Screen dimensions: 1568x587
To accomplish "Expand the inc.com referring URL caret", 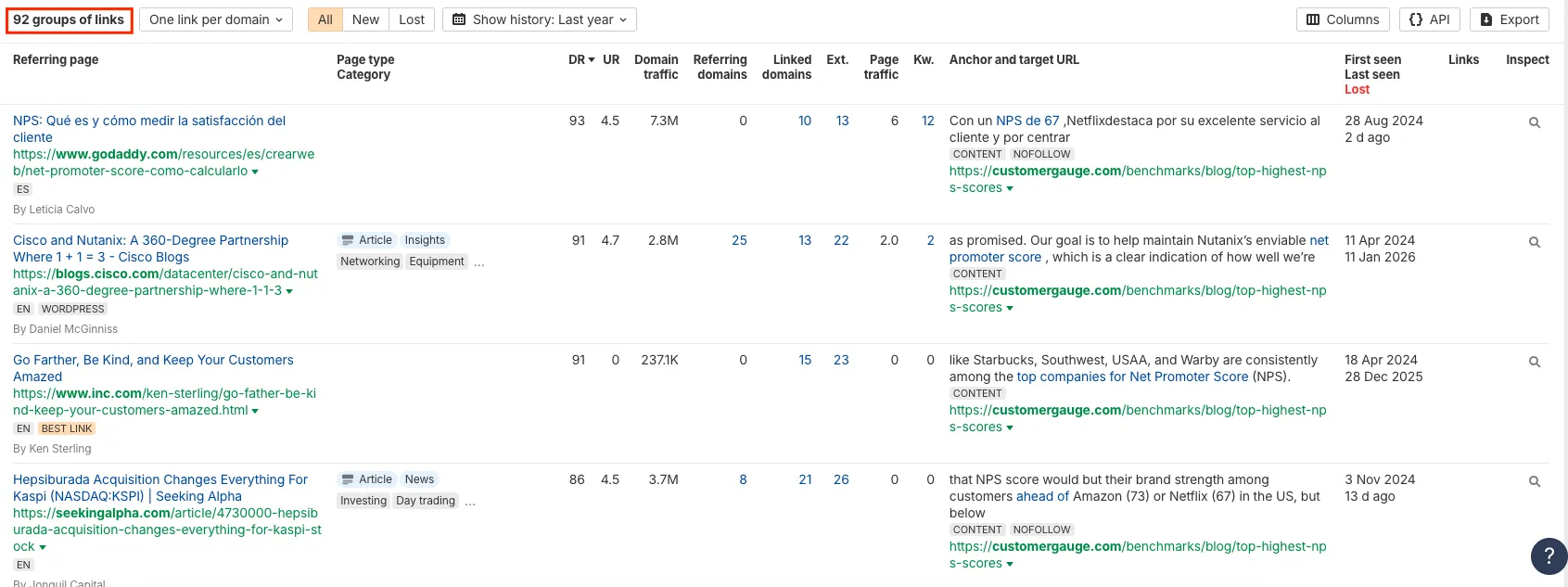I will tap(255, 411).
